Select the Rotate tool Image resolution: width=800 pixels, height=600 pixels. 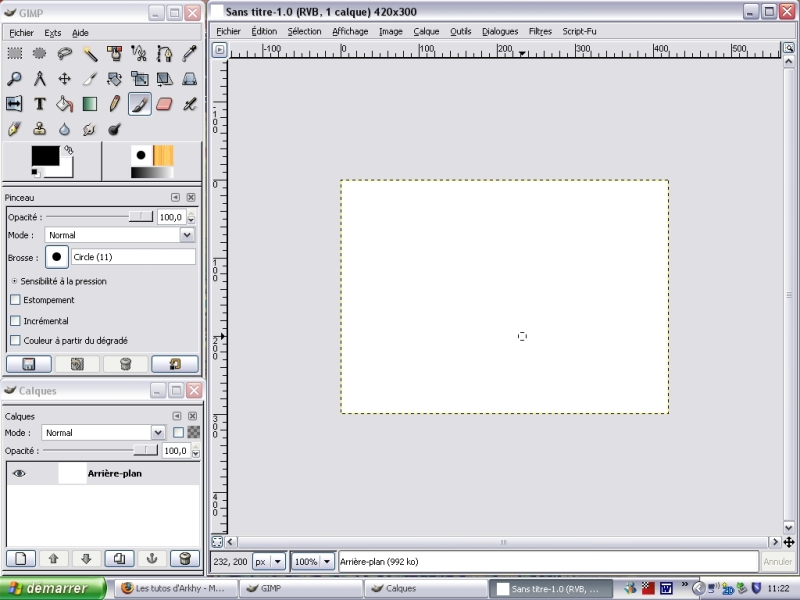coord(114,79)
